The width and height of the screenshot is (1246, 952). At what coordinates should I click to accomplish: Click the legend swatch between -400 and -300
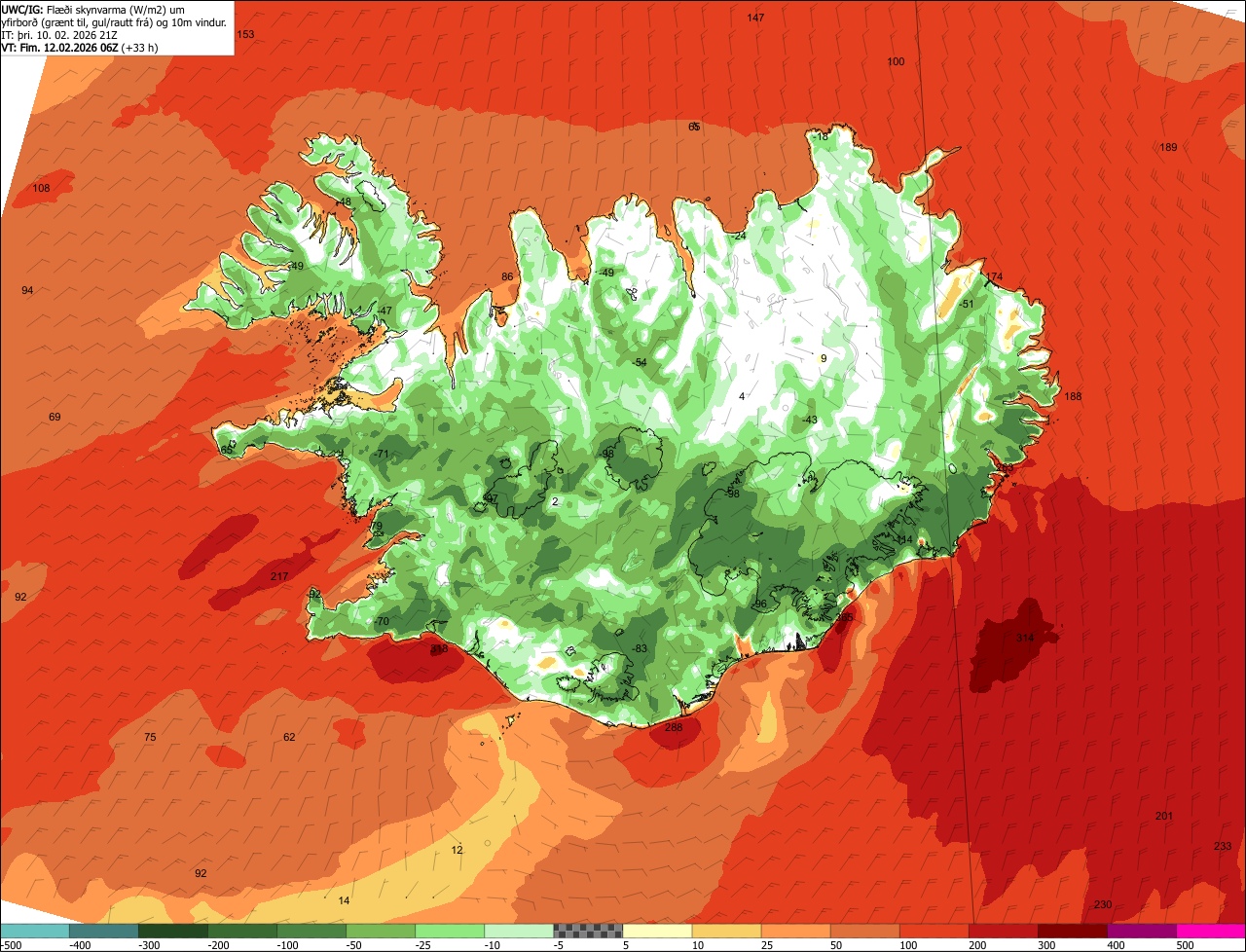click(x=104, y=931)
